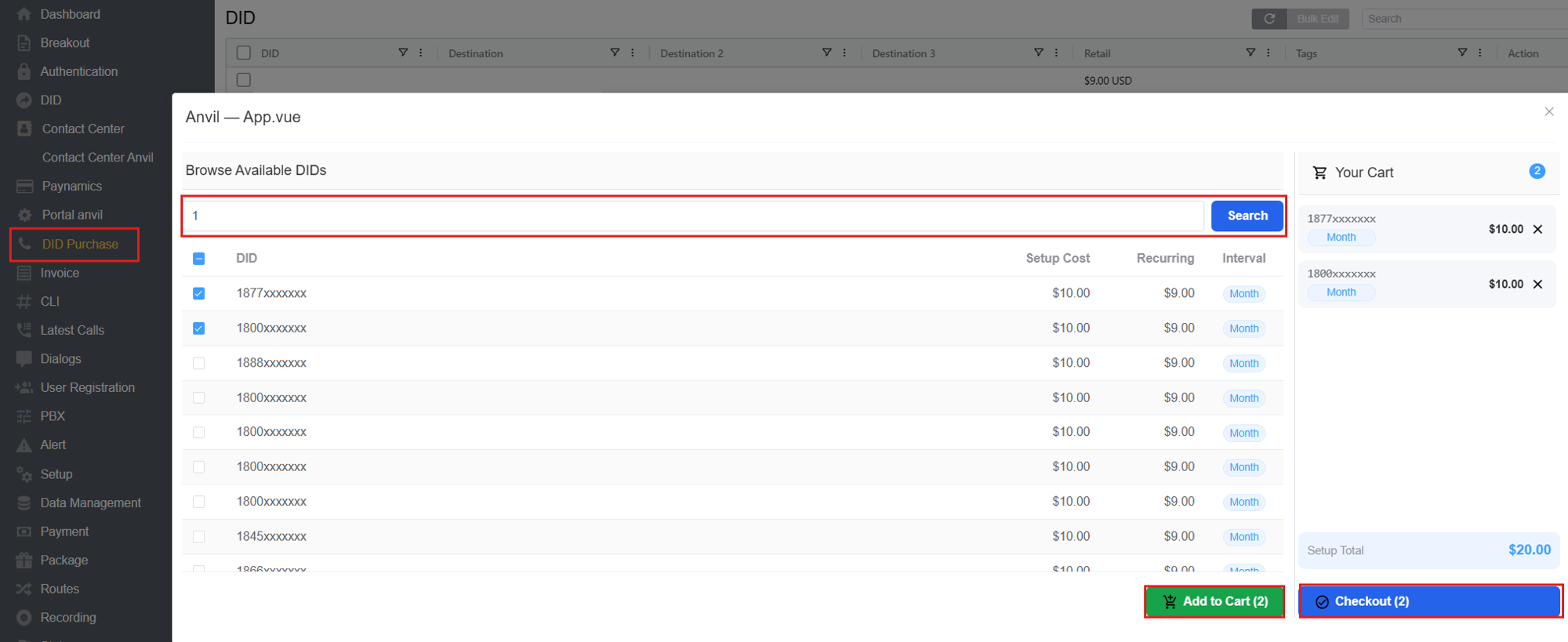Click the Month tag in the 1845xxxxxxx row
Viewport: 1568px width, 642px height.
coord(1244,537)
